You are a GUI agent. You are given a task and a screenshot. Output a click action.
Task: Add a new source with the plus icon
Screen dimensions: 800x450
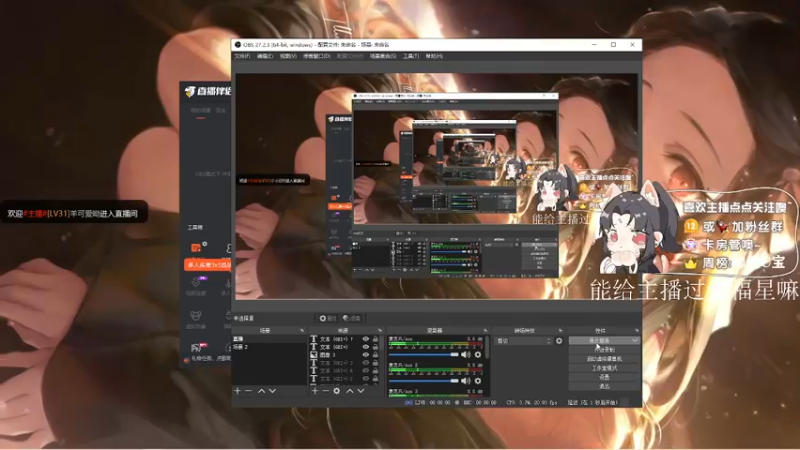(x=315, y=391)
